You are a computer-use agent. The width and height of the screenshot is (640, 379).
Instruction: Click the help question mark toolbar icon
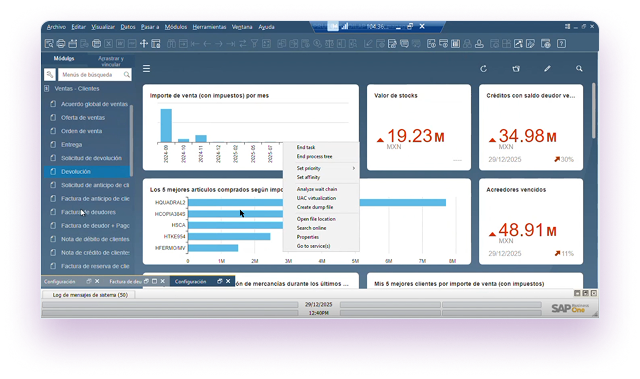(561, 44)
